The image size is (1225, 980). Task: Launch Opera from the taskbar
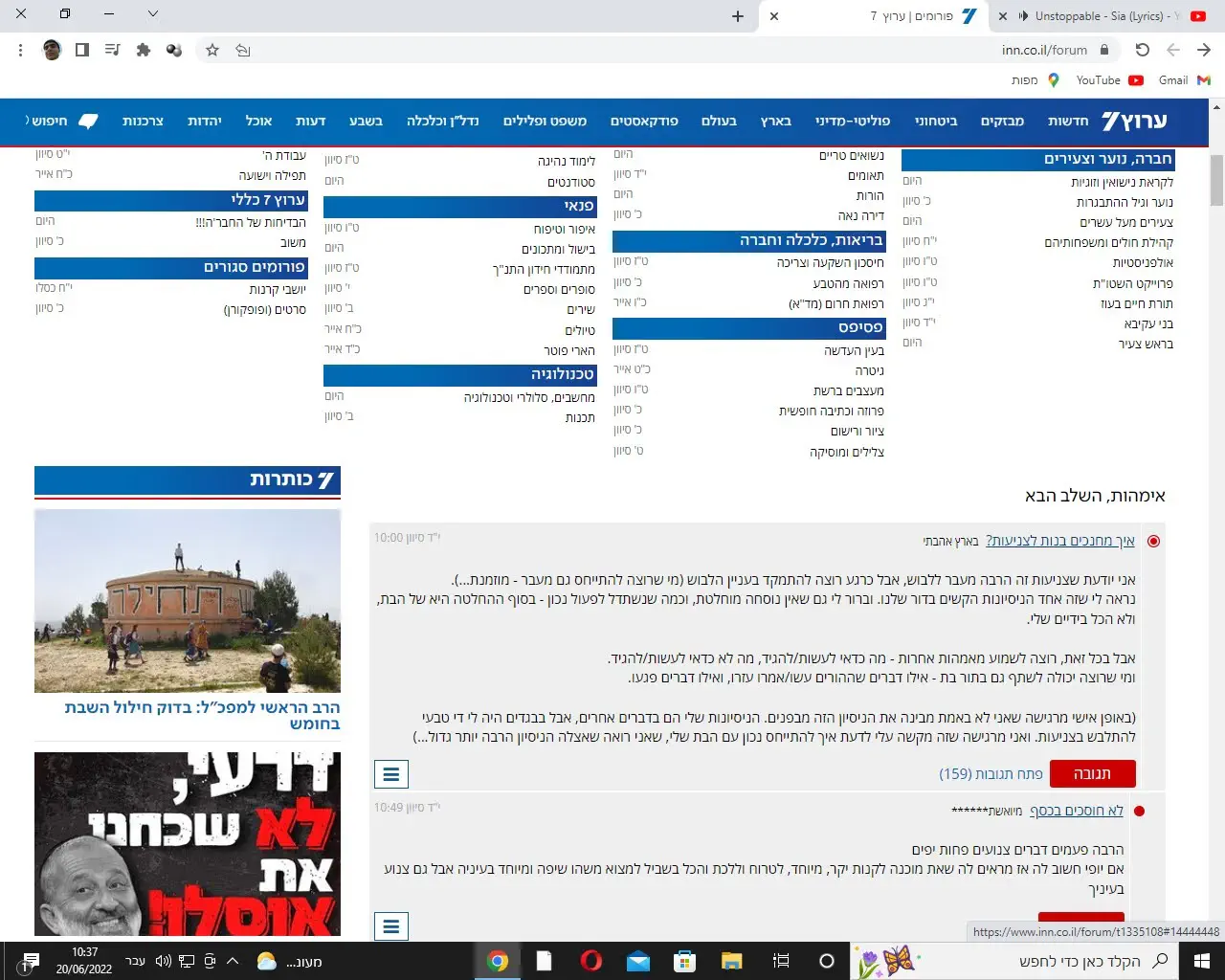(591, 961)
